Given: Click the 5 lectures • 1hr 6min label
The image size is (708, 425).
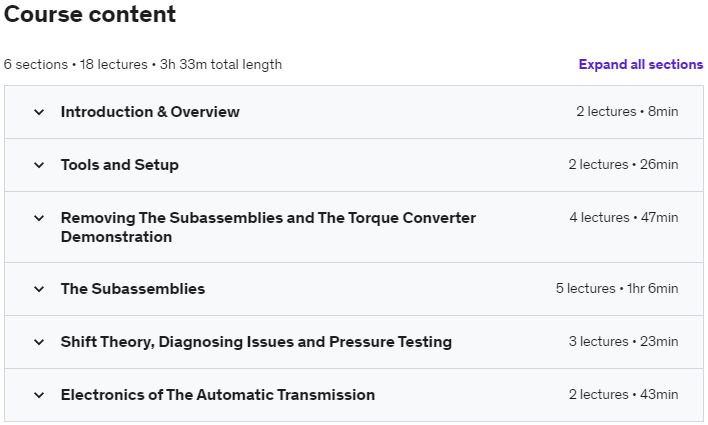Looking at the screenshot, I should 617,289.
